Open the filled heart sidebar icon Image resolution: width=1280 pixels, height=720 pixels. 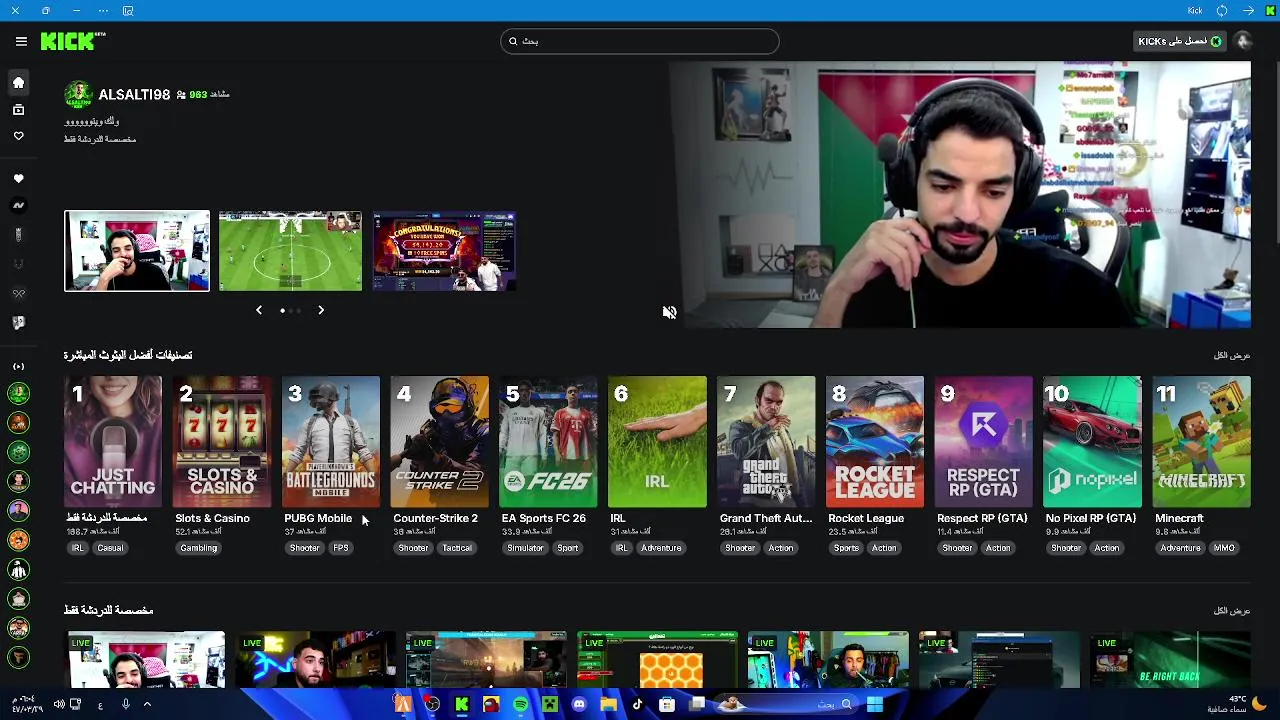[18, 178]
